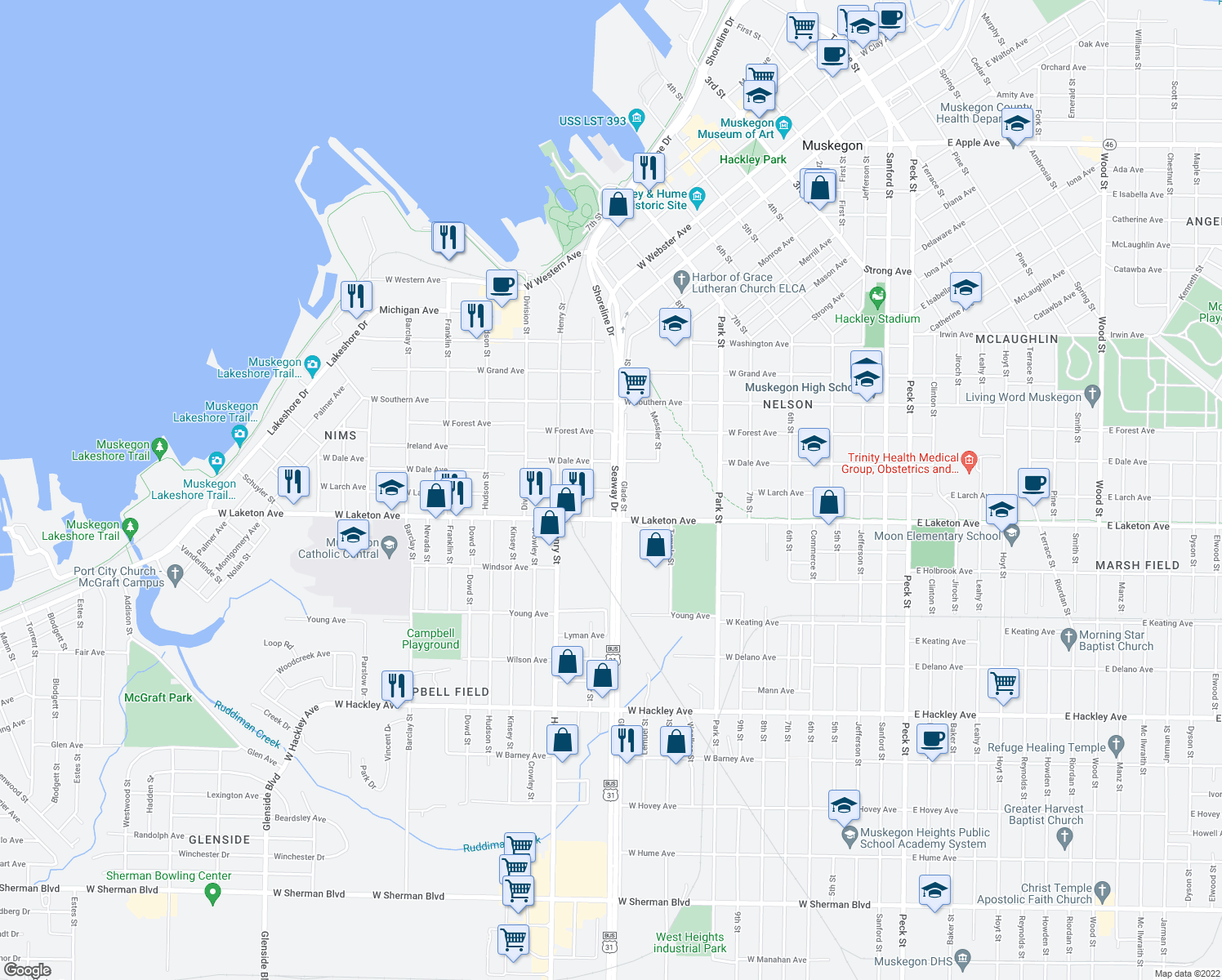Click the shopping cart pin near W Grand Ave

[635, 385]
